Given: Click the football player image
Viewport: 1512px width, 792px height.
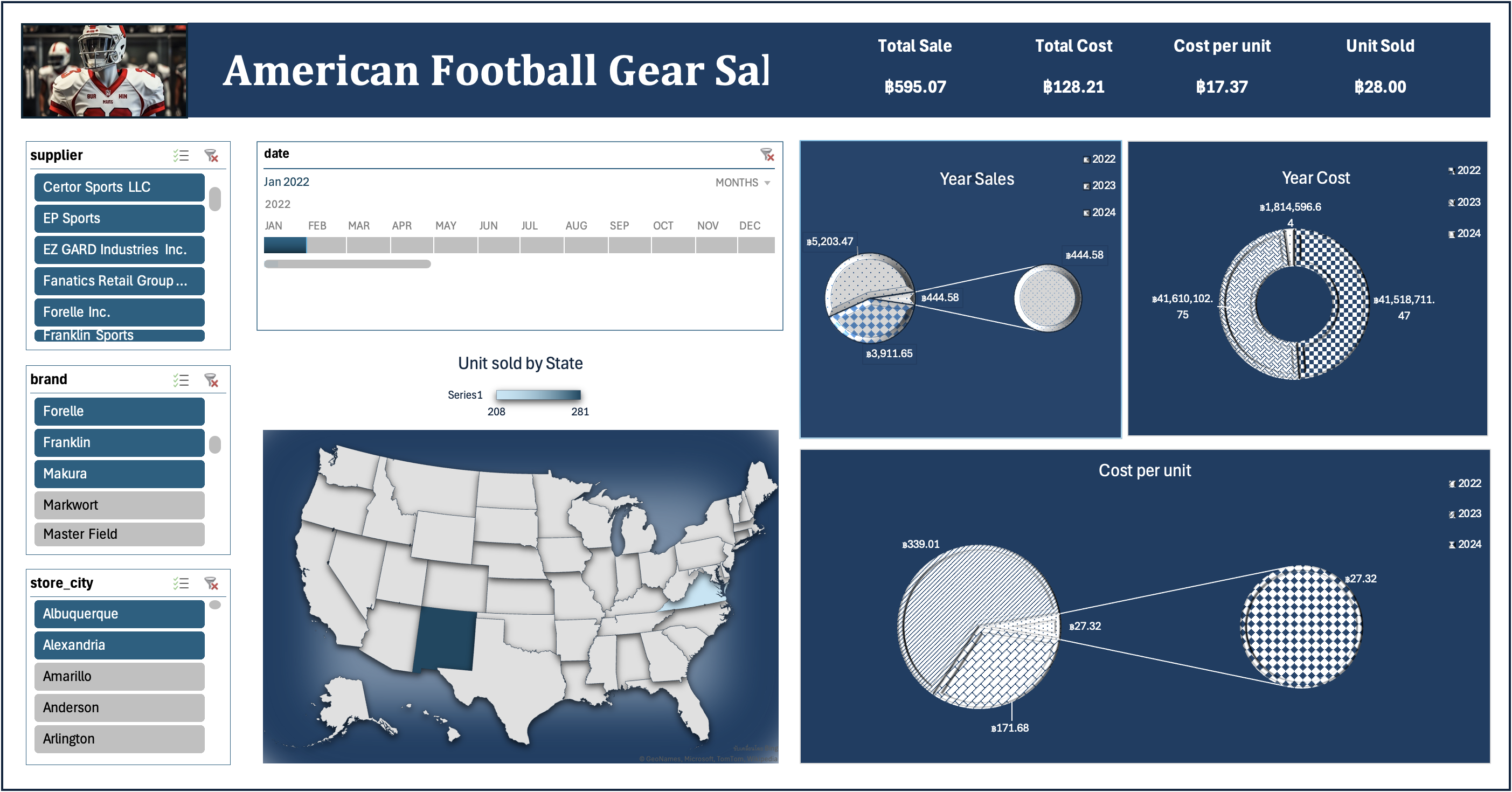Looking at the screenshot, I should point(105,71).
